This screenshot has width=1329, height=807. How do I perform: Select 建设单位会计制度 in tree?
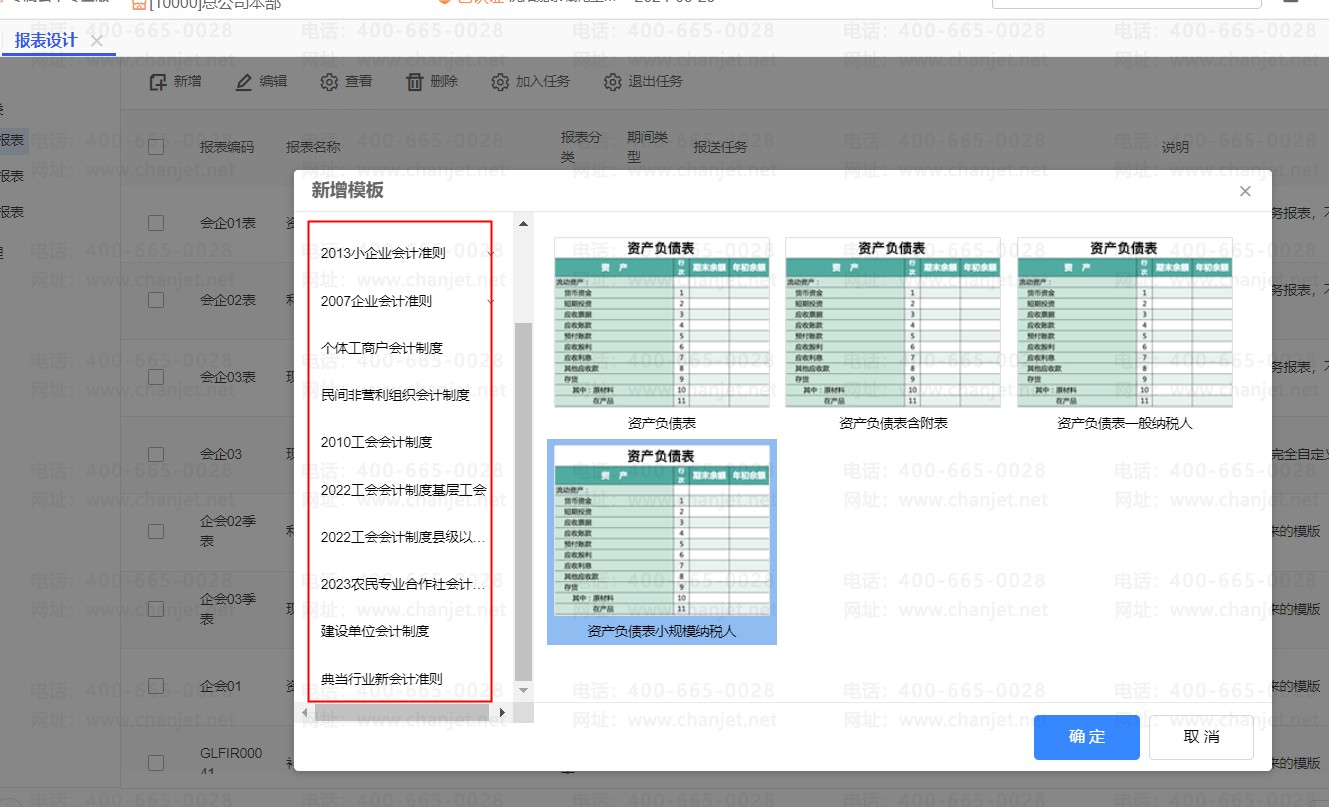point(374,631)
